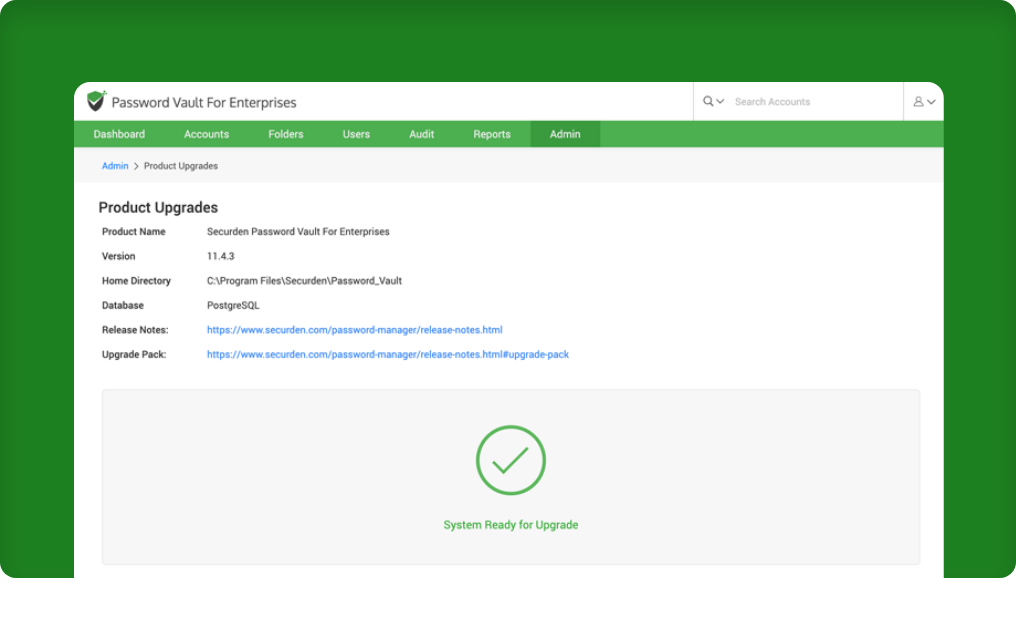
Task: Select the Audit tab
Action: (422, 134)
